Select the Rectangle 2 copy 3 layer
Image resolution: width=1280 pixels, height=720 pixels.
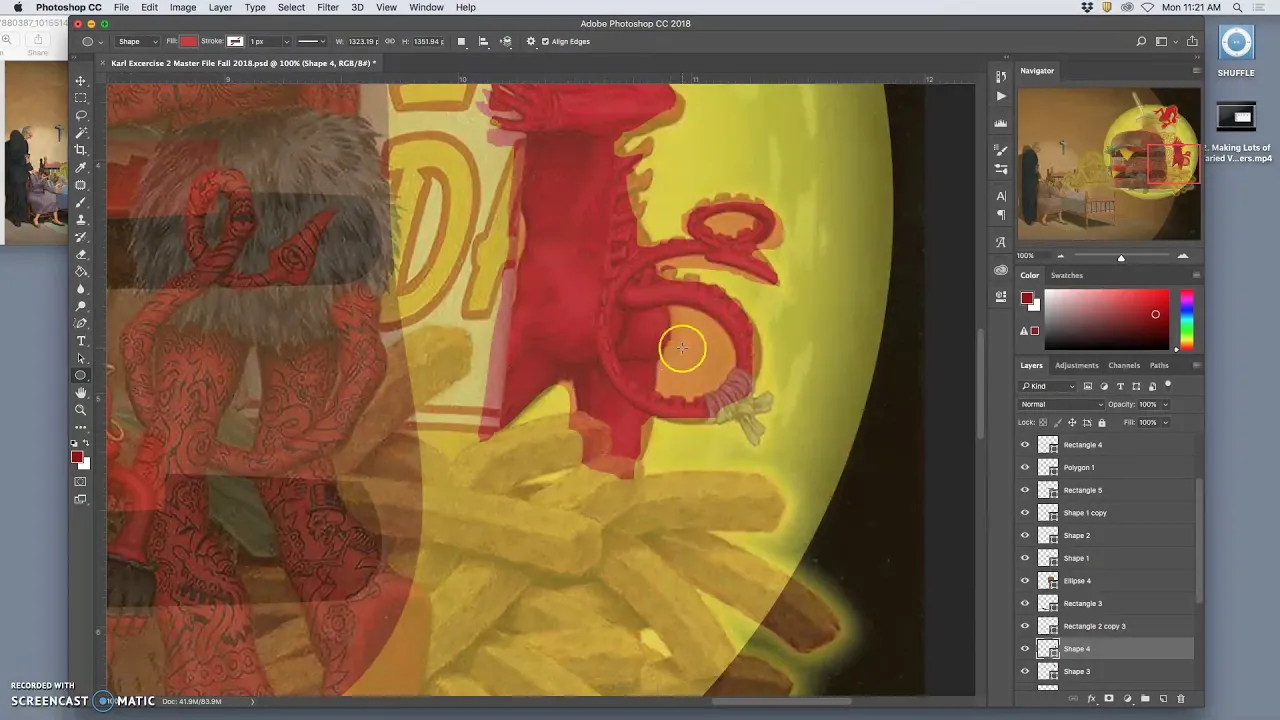(x=1105, y=626)
